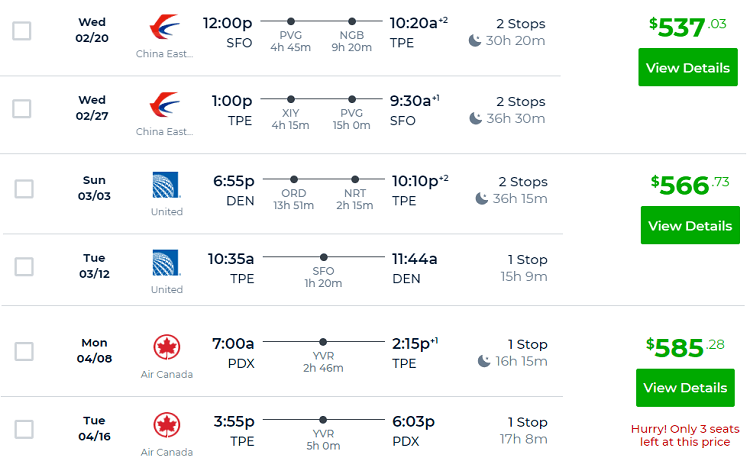750x474 pixels.
Task: Tick the checkbox for Wed 02/27 flight
Action: point(22,109)
